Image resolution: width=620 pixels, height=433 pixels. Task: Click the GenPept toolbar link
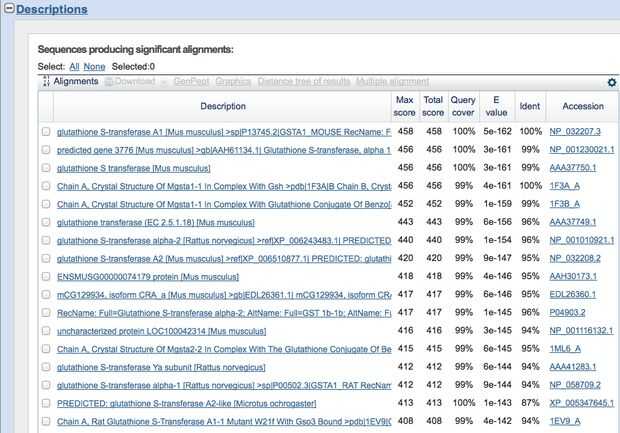tap(191, 81)
